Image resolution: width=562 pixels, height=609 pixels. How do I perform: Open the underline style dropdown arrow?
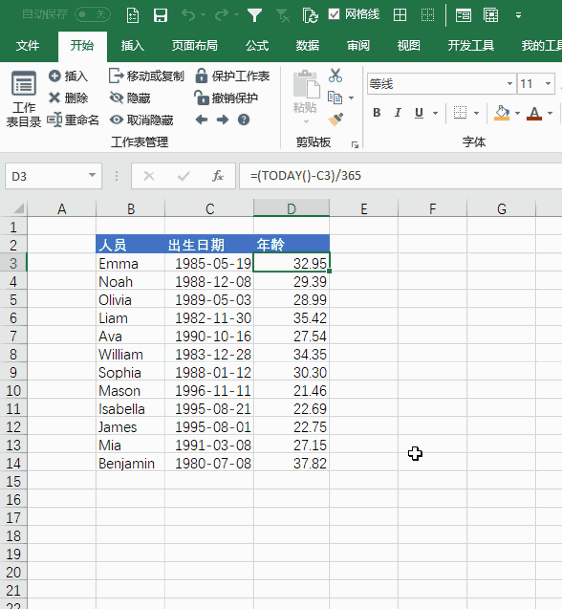pyautogui.click(x=435, y=113)
